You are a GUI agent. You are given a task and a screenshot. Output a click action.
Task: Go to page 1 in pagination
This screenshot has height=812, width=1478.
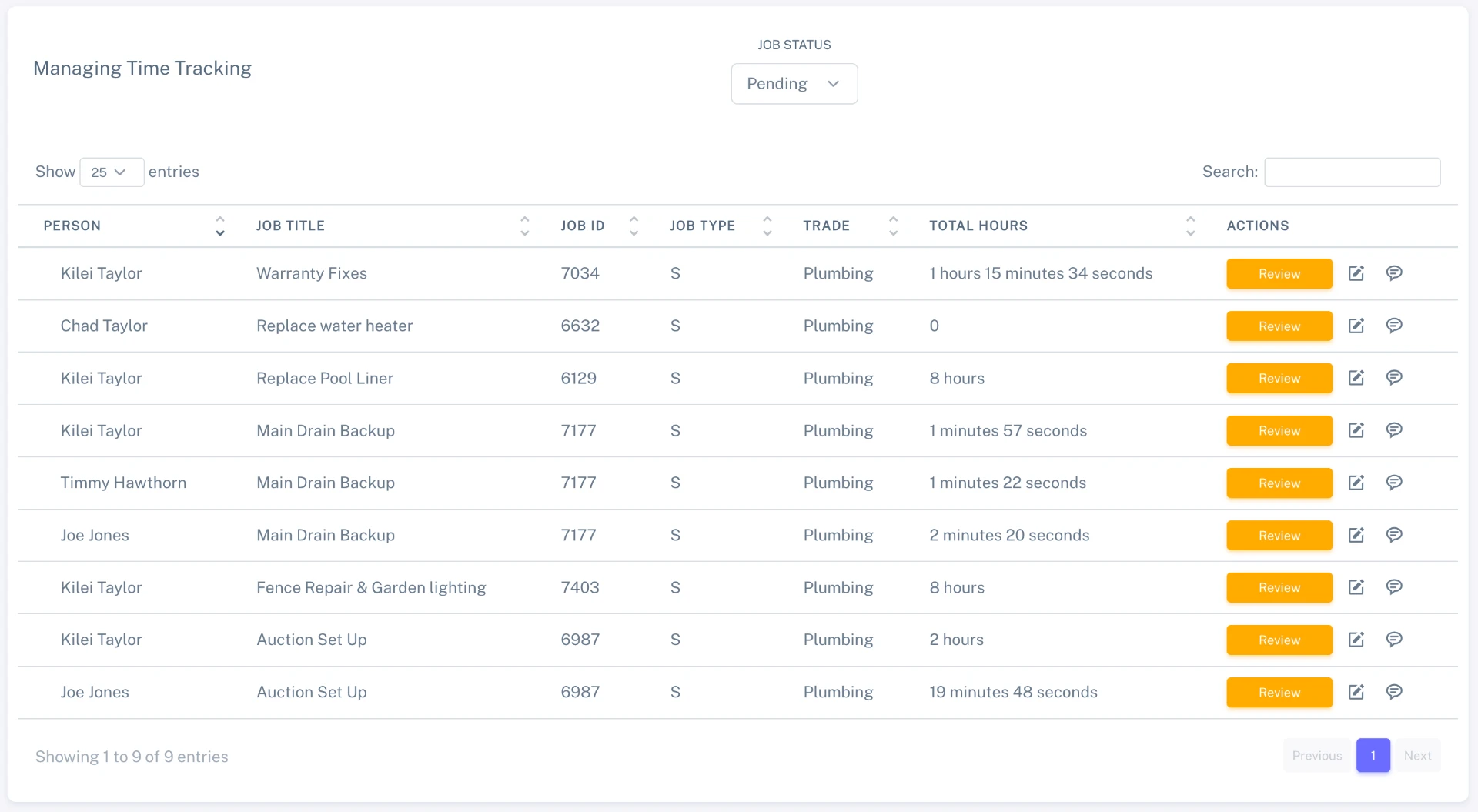tap(1373, 755)
